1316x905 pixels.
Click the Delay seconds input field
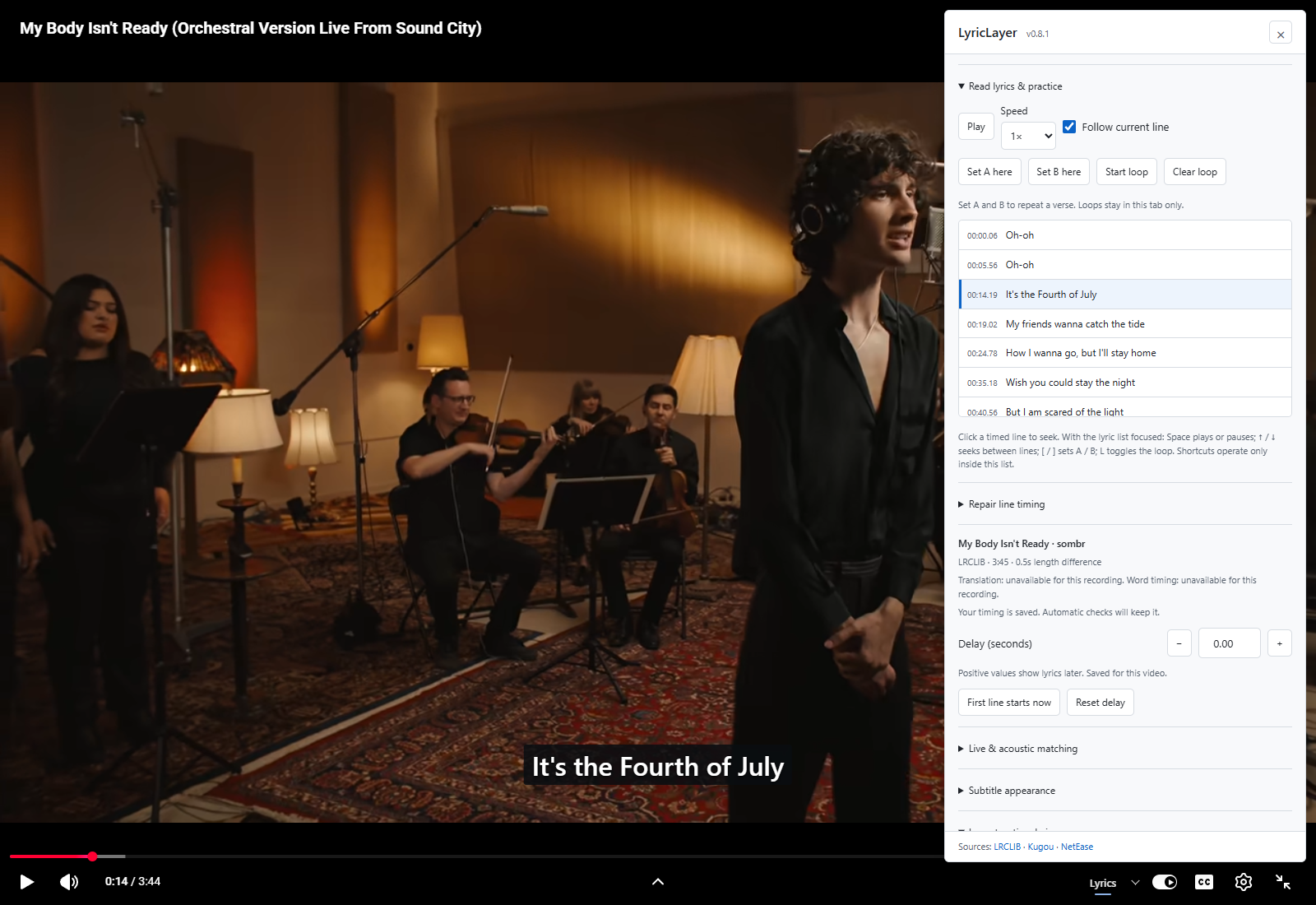click(1230, 643)
